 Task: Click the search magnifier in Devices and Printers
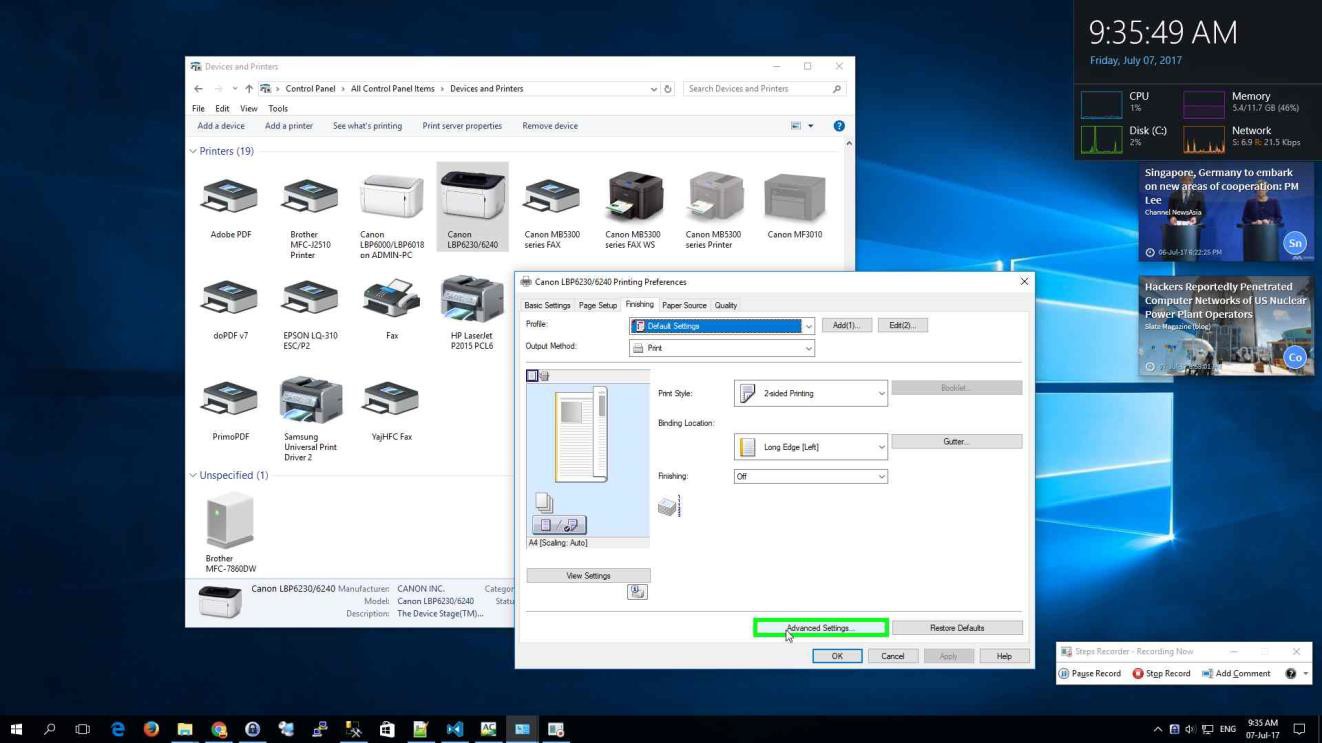click(836, 89)
